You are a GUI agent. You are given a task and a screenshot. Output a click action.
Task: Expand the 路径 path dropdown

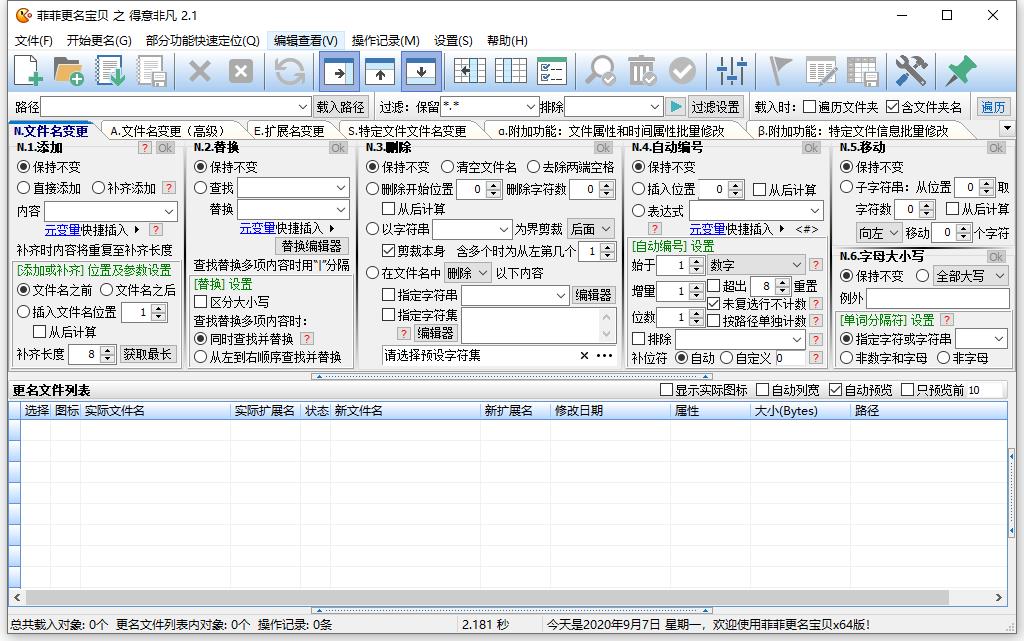click(x=303, y=107)
